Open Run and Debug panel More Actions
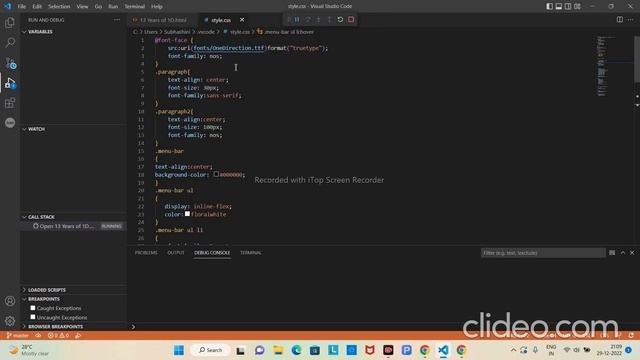 [x=117, y=20]
